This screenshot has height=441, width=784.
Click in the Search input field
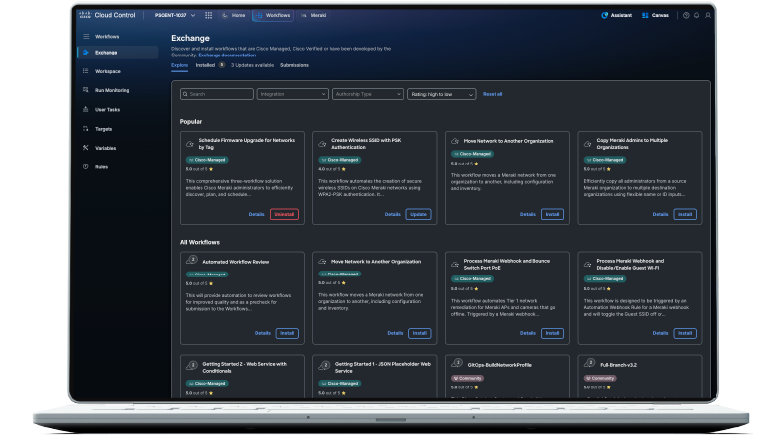[216, 94]
